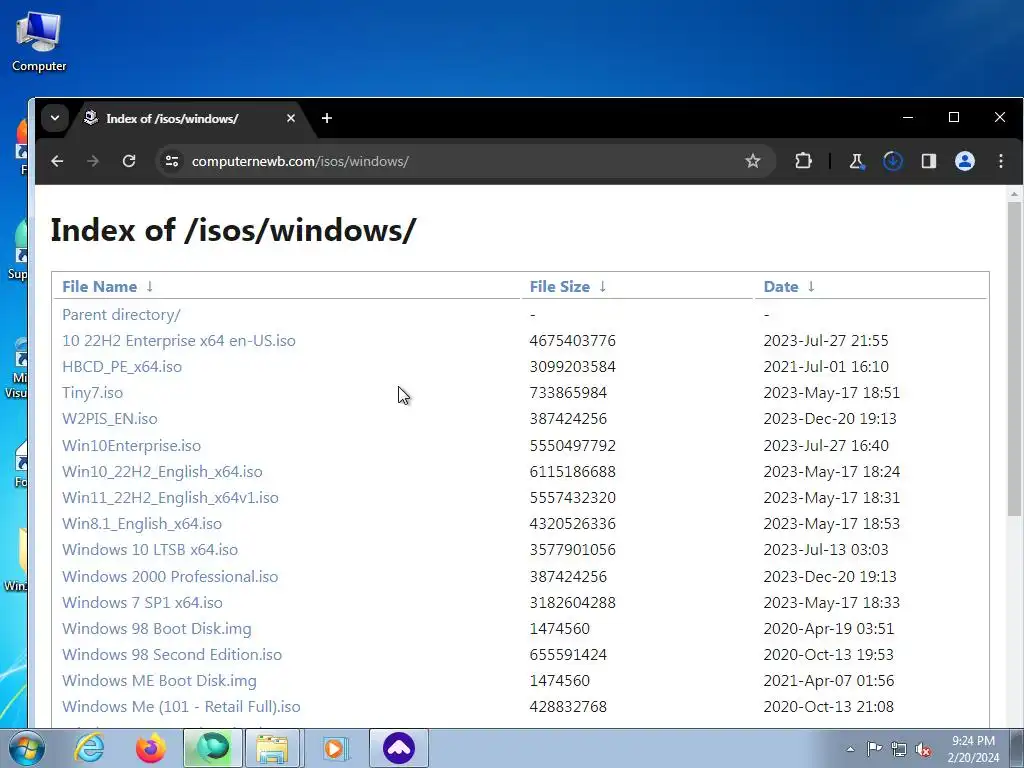Sort the list by File Size
Viewport: 1024px width, 768px height.
560,287
